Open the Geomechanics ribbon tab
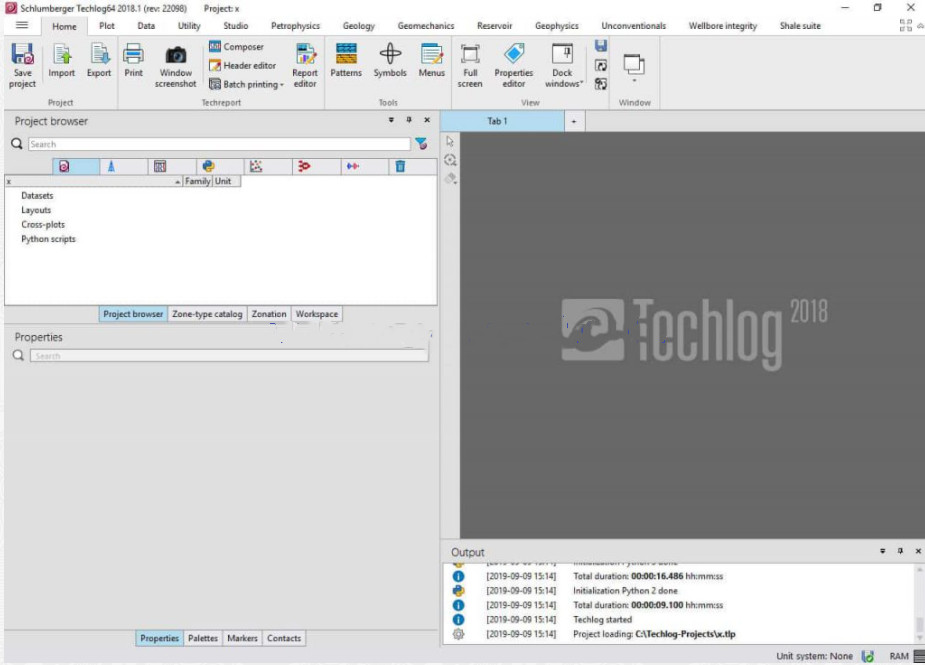Image resolution: width=925 pixels, height=665 pixels. pyautogui.click(x=426, y=26)
